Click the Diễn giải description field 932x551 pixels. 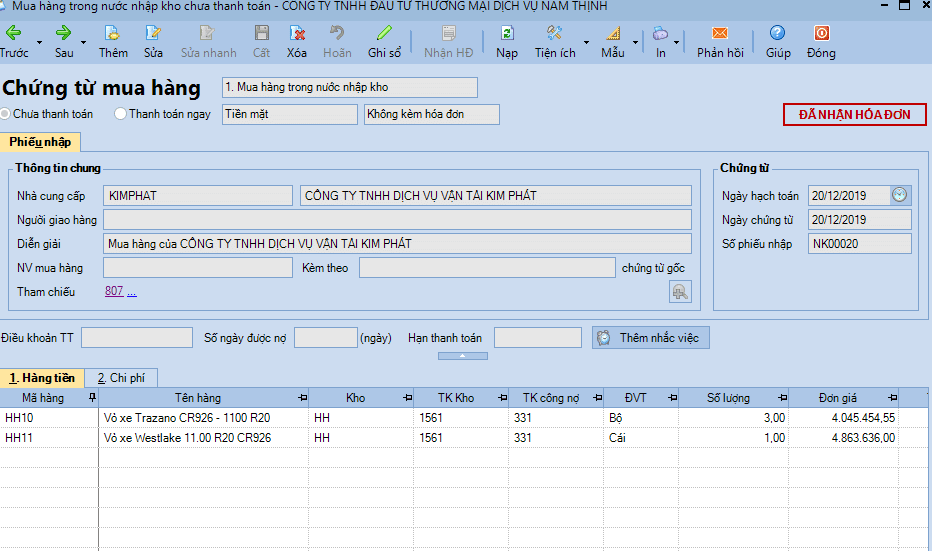coord(397,244)
